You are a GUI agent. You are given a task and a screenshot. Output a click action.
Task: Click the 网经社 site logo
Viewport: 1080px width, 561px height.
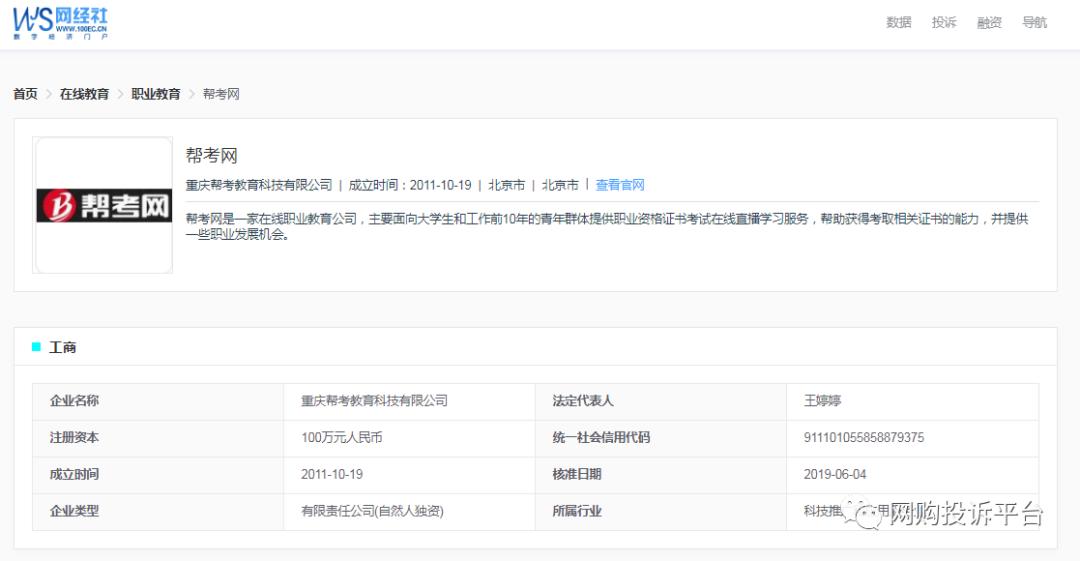tap(60, 22)
